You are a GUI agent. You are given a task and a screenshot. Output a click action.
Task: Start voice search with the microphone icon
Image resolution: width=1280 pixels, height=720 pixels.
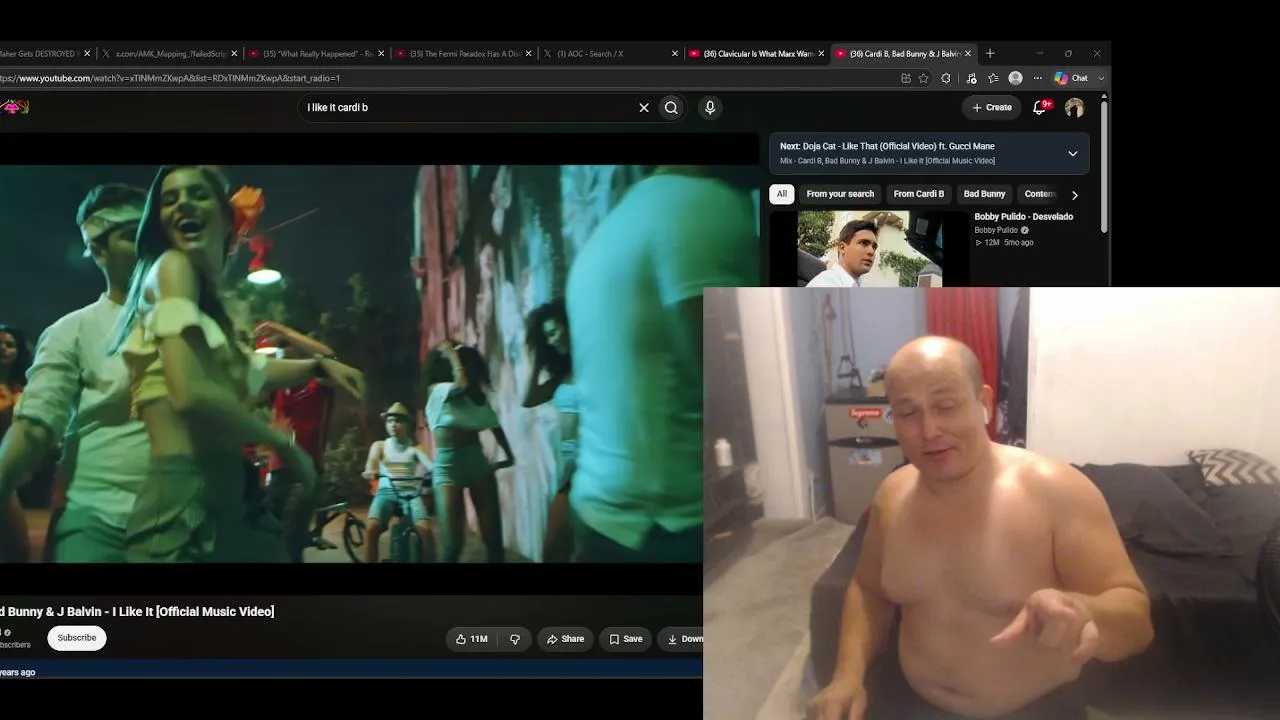coord(710,108)
